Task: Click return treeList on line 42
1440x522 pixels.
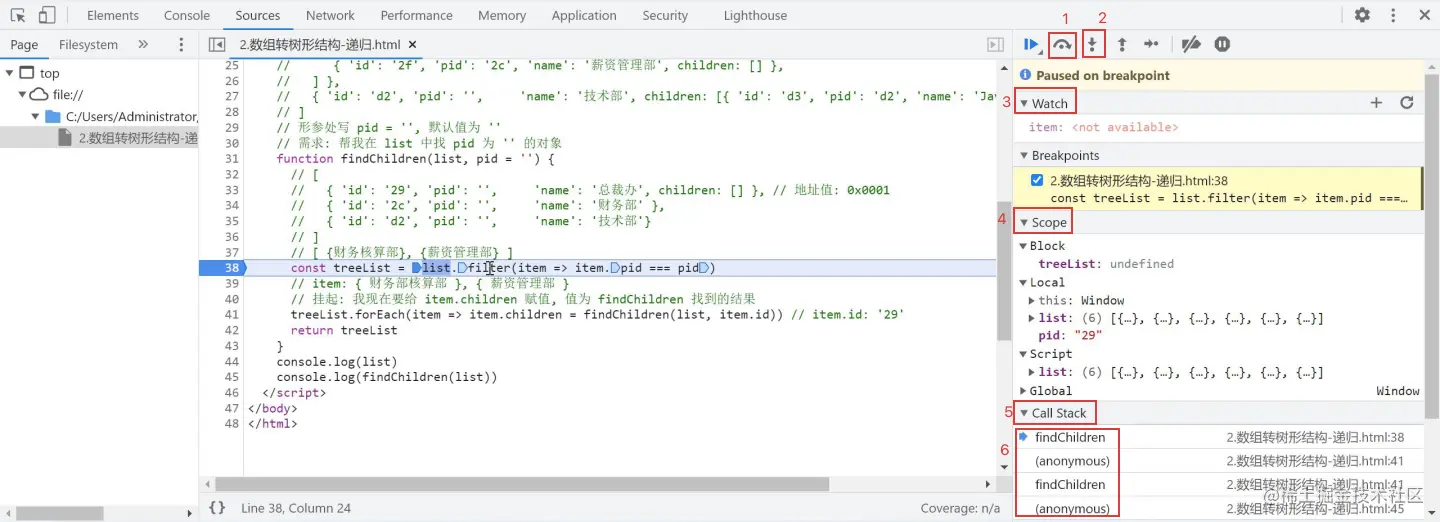Action: [x=344, y=331]
